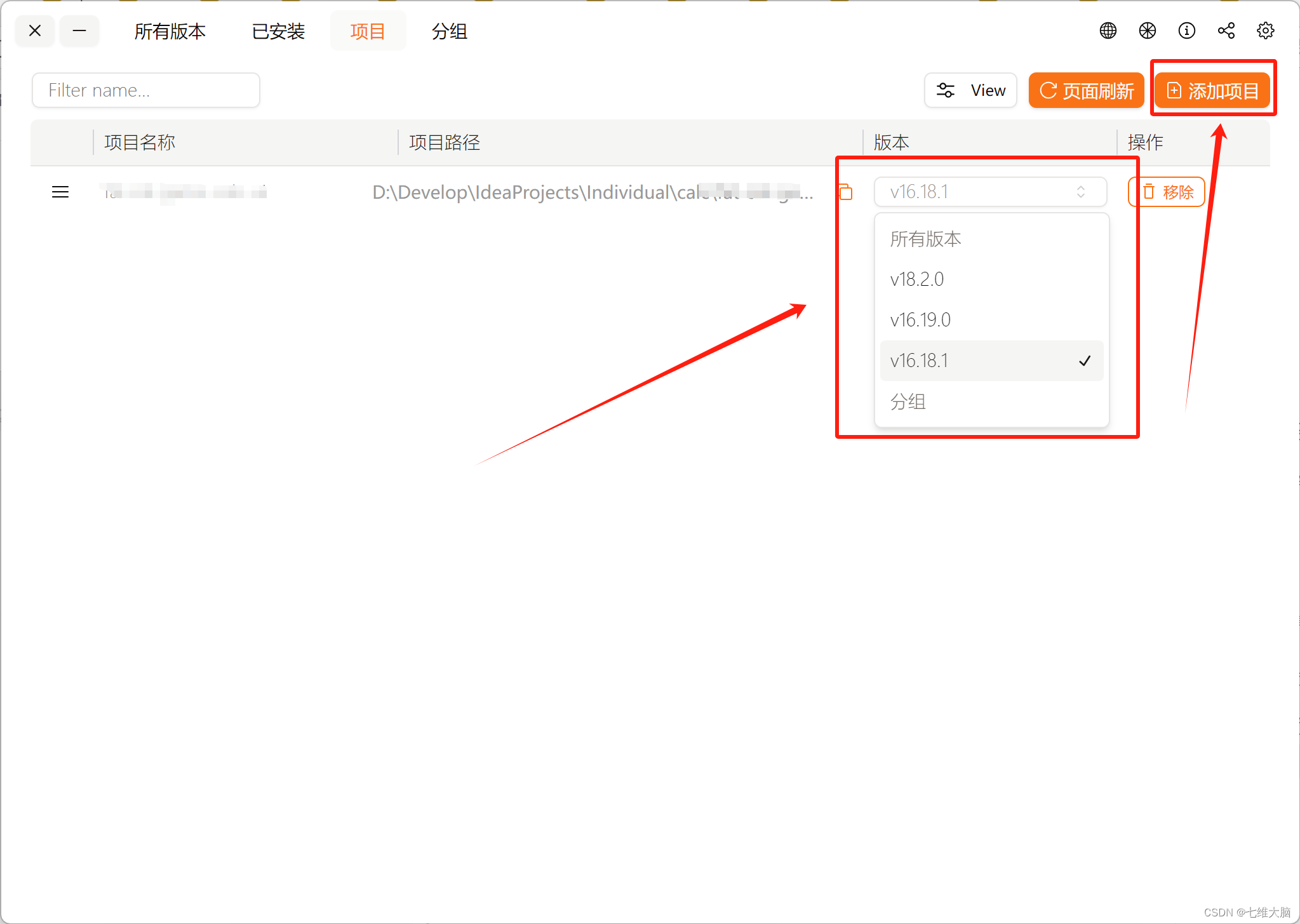The height and width of the screenshot is (924, 1300).
Task: Click the project path D:\Develop text
Action: click(x=593, y=192)
